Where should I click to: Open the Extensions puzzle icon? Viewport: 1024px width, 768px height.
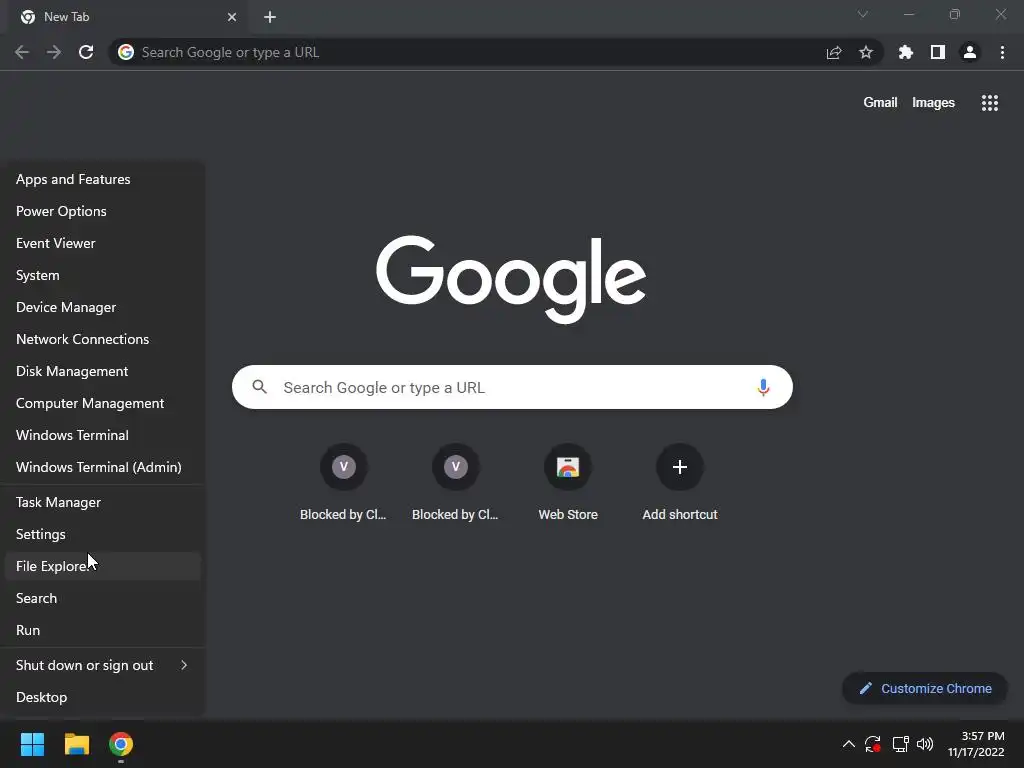tap(906, 52)
